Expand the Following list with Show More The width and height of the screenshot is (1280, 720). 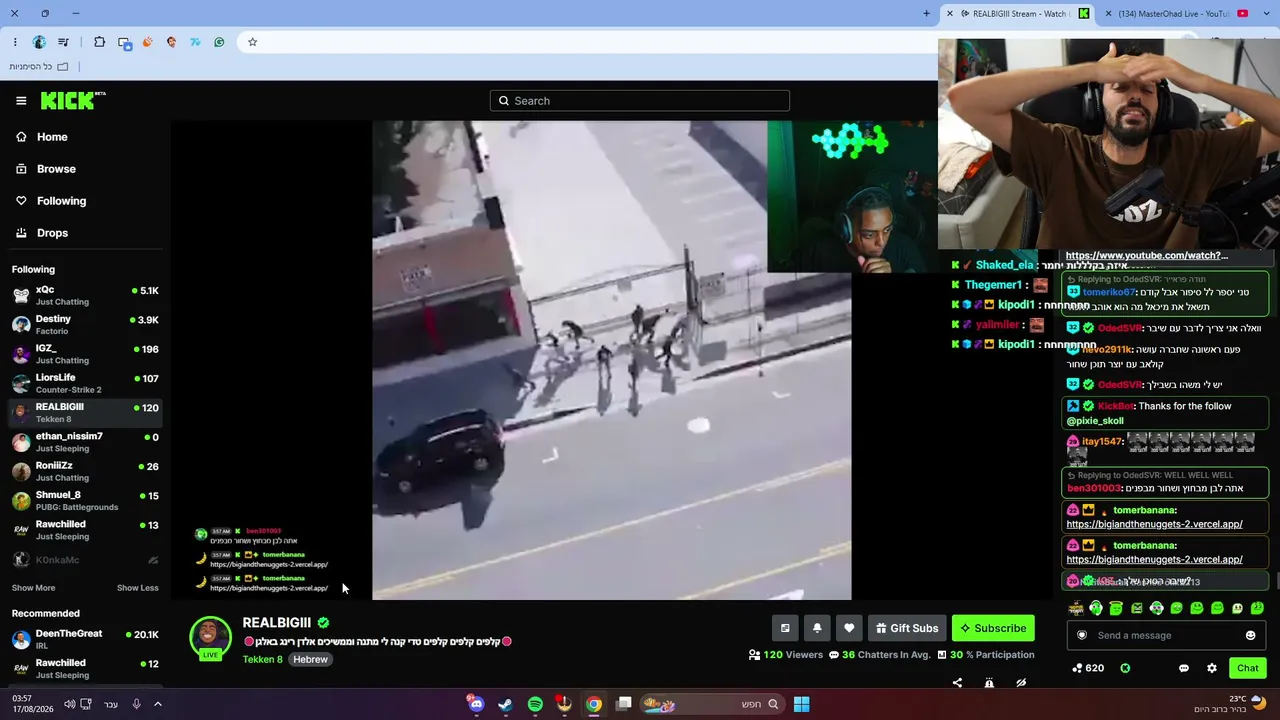[x=33, y=588]
